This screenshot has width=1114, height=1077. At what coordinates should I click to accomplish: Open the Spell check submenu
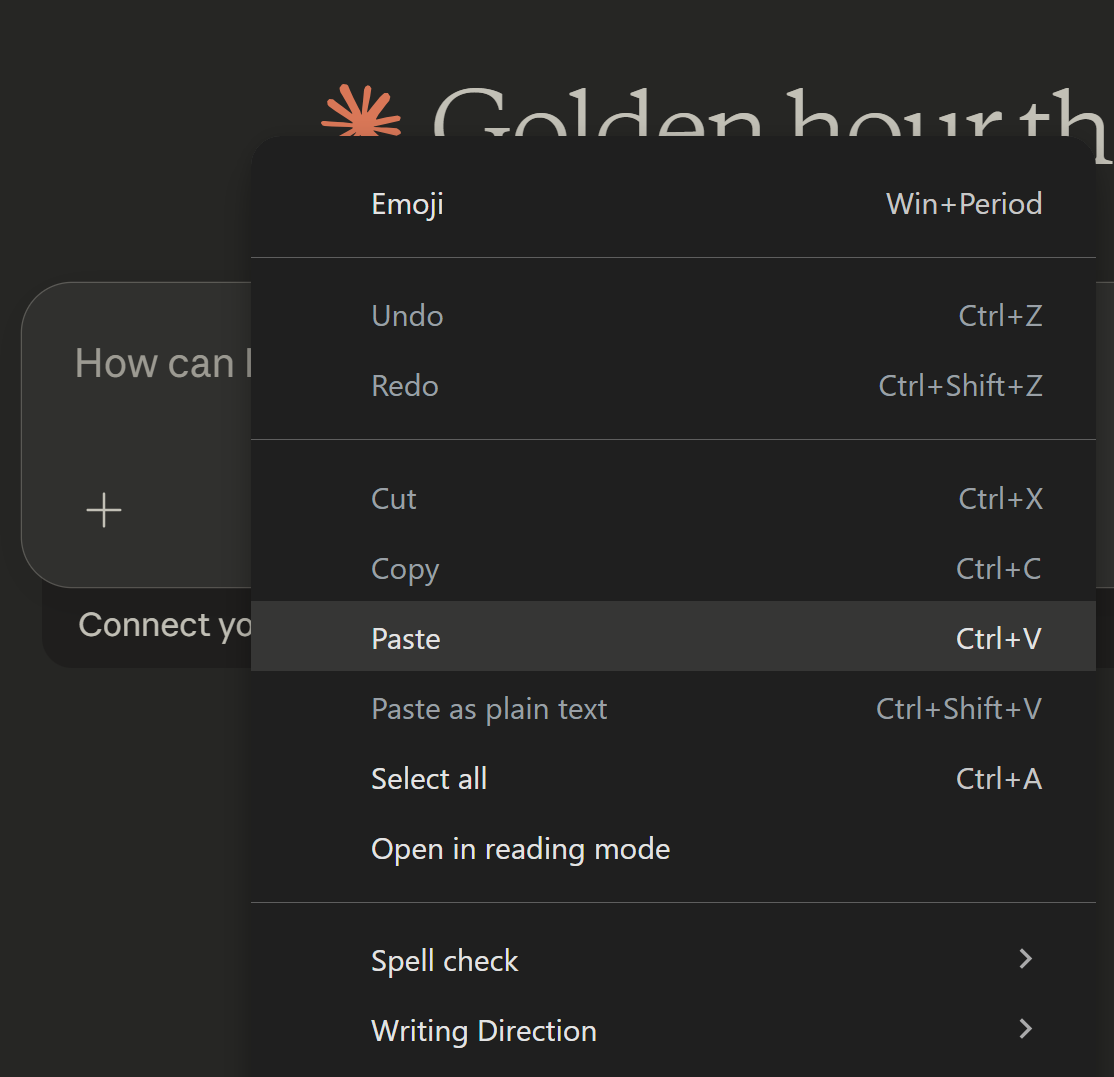click(445, 961)
